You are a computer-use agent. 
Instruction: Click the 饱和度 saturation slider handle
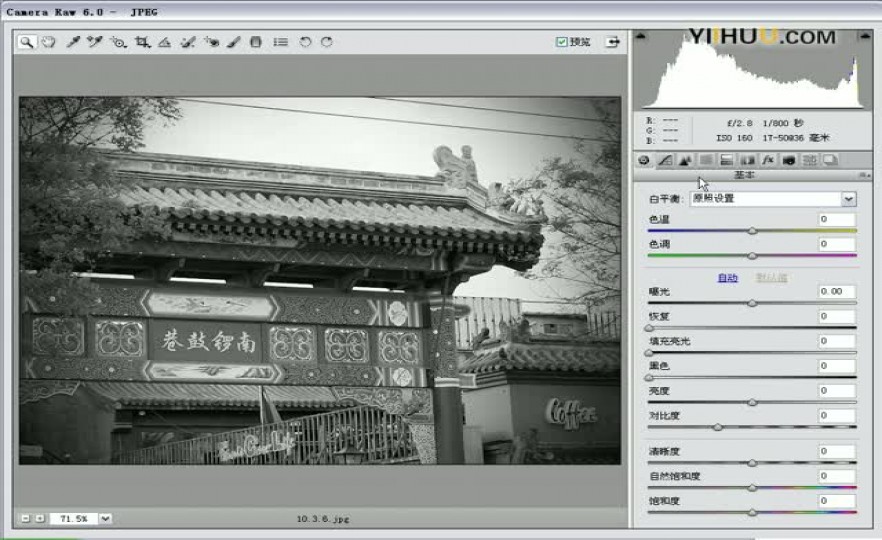pyautogui.click(x=752, y=512)
